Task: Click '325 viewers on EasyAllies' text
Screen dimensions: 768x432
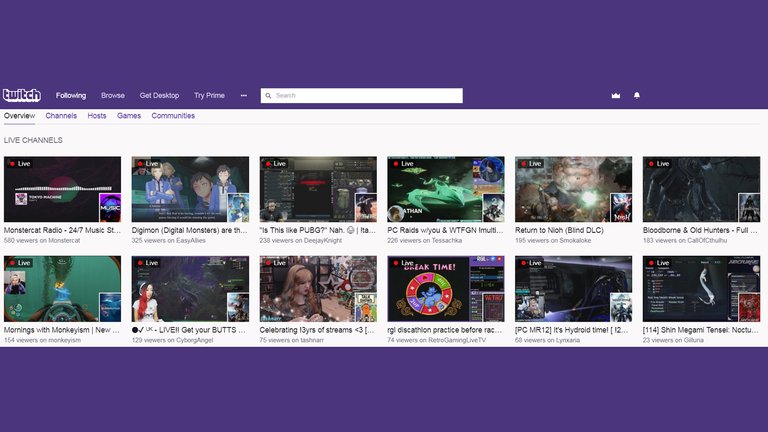Action: [168, 240]
